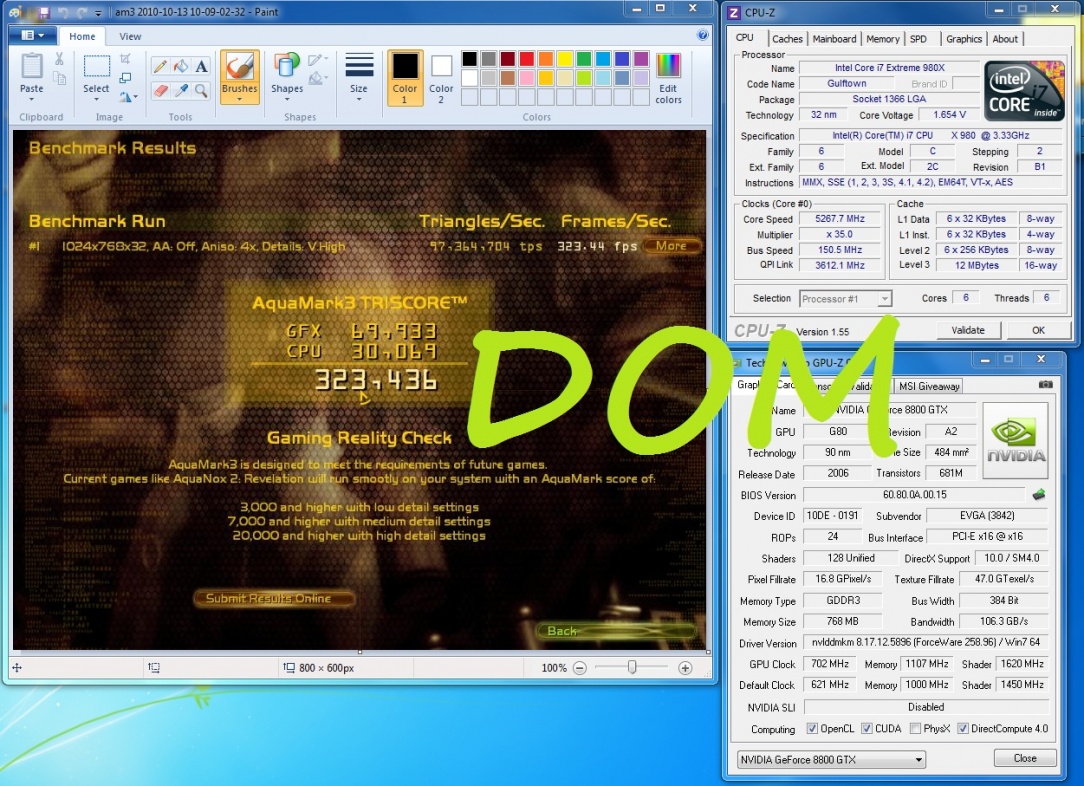Open the NVIDIA GeForce 8800 GTX dropdown
1084x786 pixels.
(830, 759)
